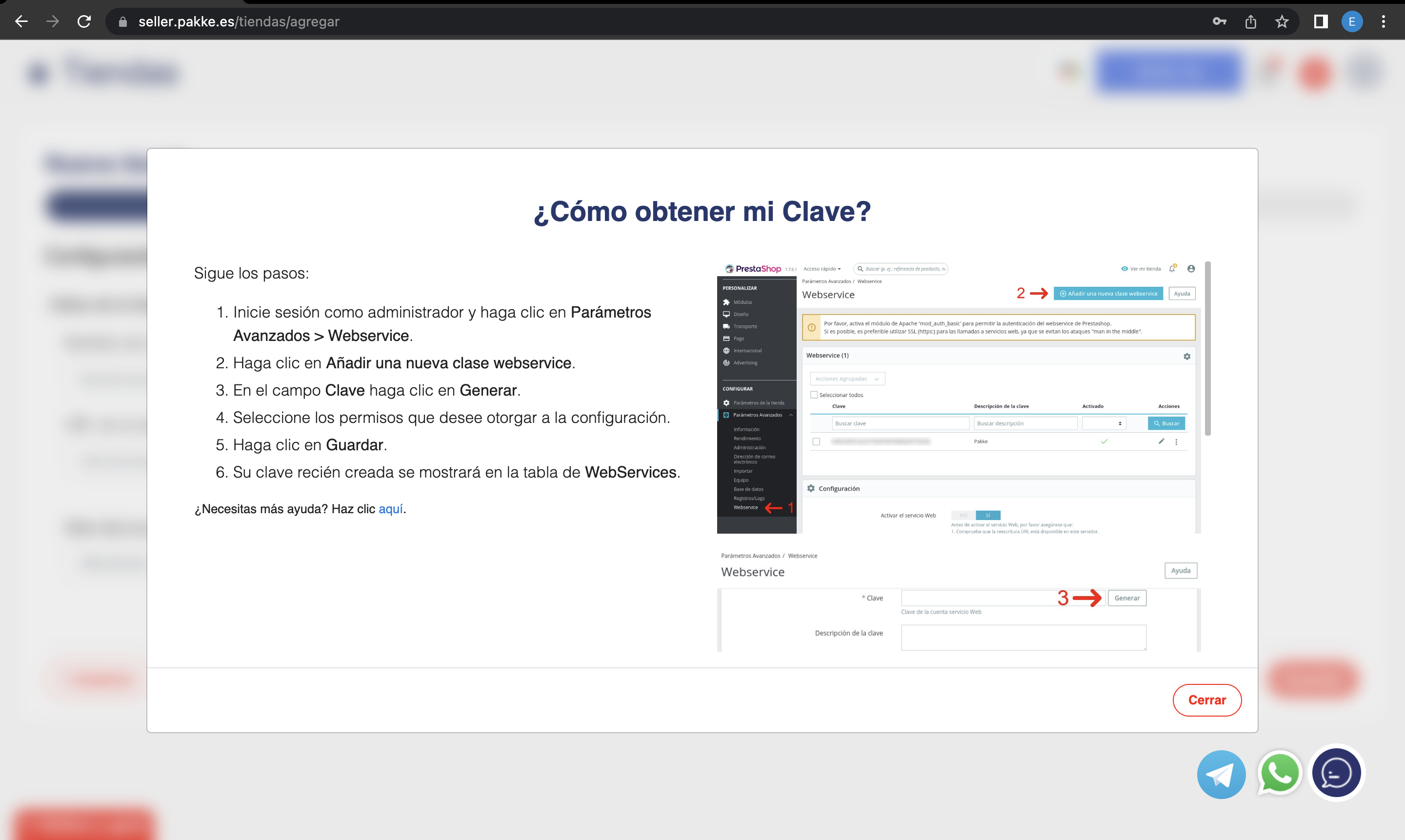Image resolution: width=1405 pixels, height=840 pixels.
Task: Open the Chrome profile E avatar
Action: (1352, 21)
